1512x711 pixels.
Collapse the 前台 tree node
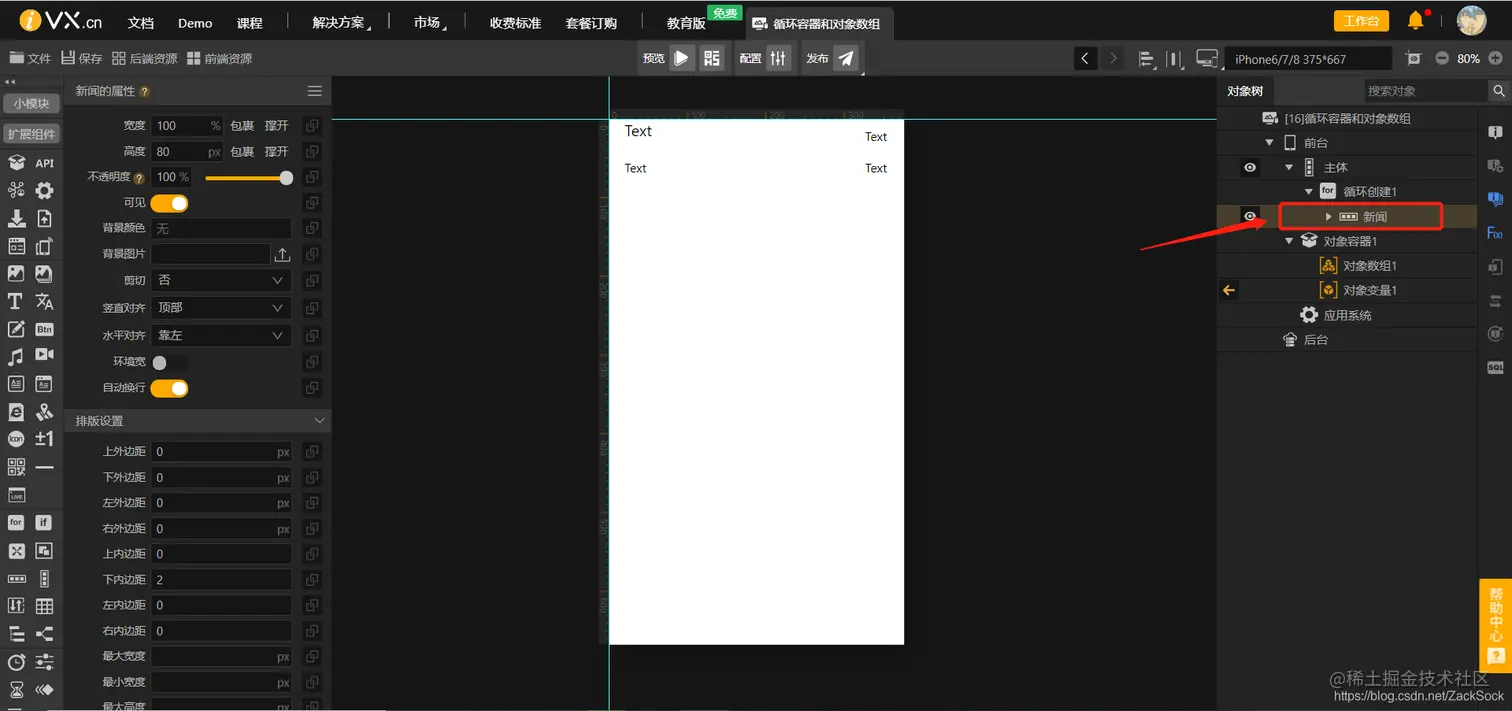click(1269, 143)
